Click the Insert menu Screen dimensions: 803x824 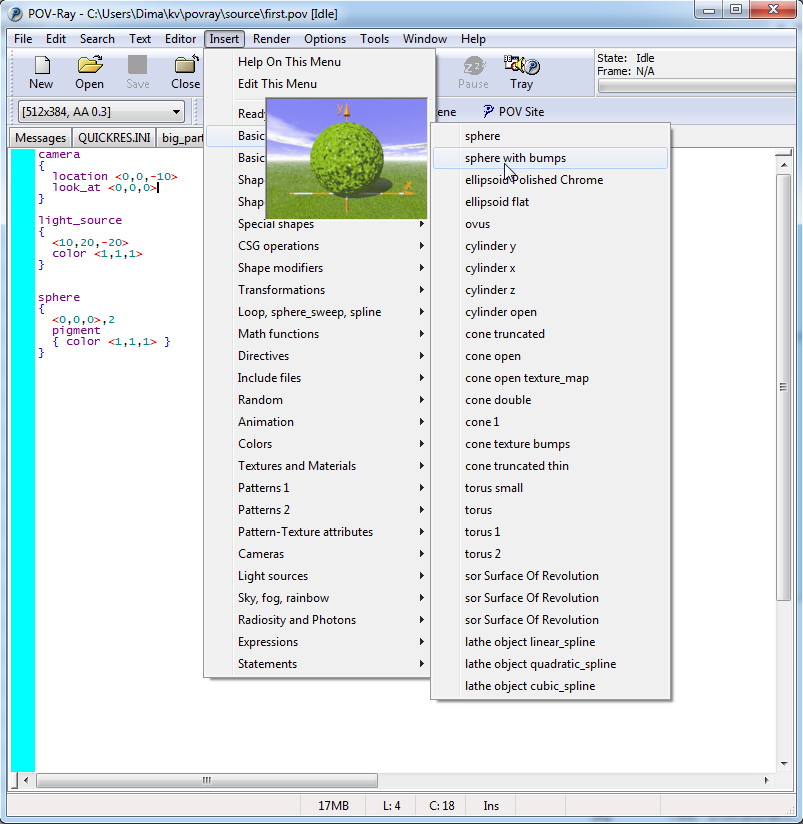pyautogui.click(x=224, y=39)
